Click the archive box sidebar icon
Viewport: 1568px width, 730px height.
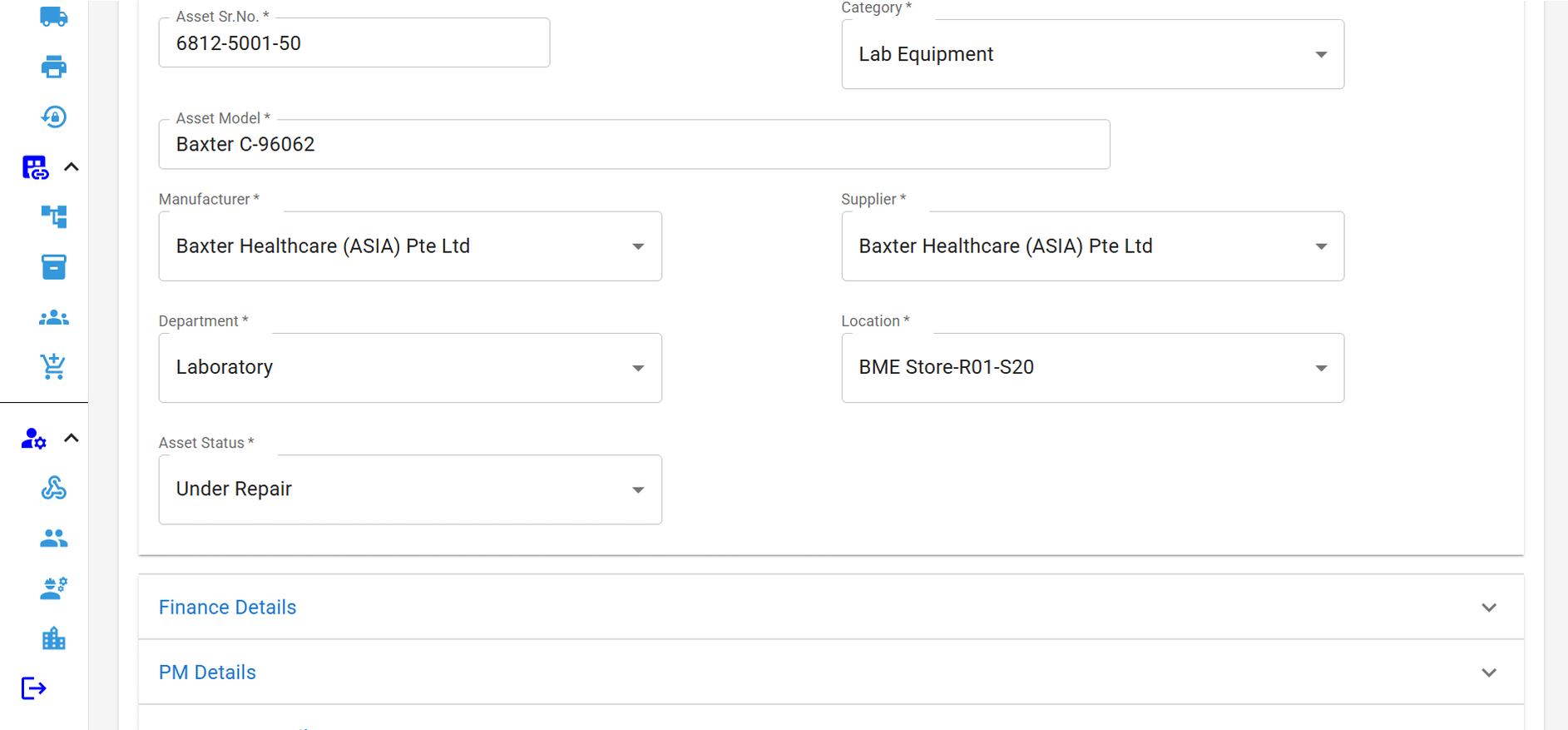tap(54, 267)
